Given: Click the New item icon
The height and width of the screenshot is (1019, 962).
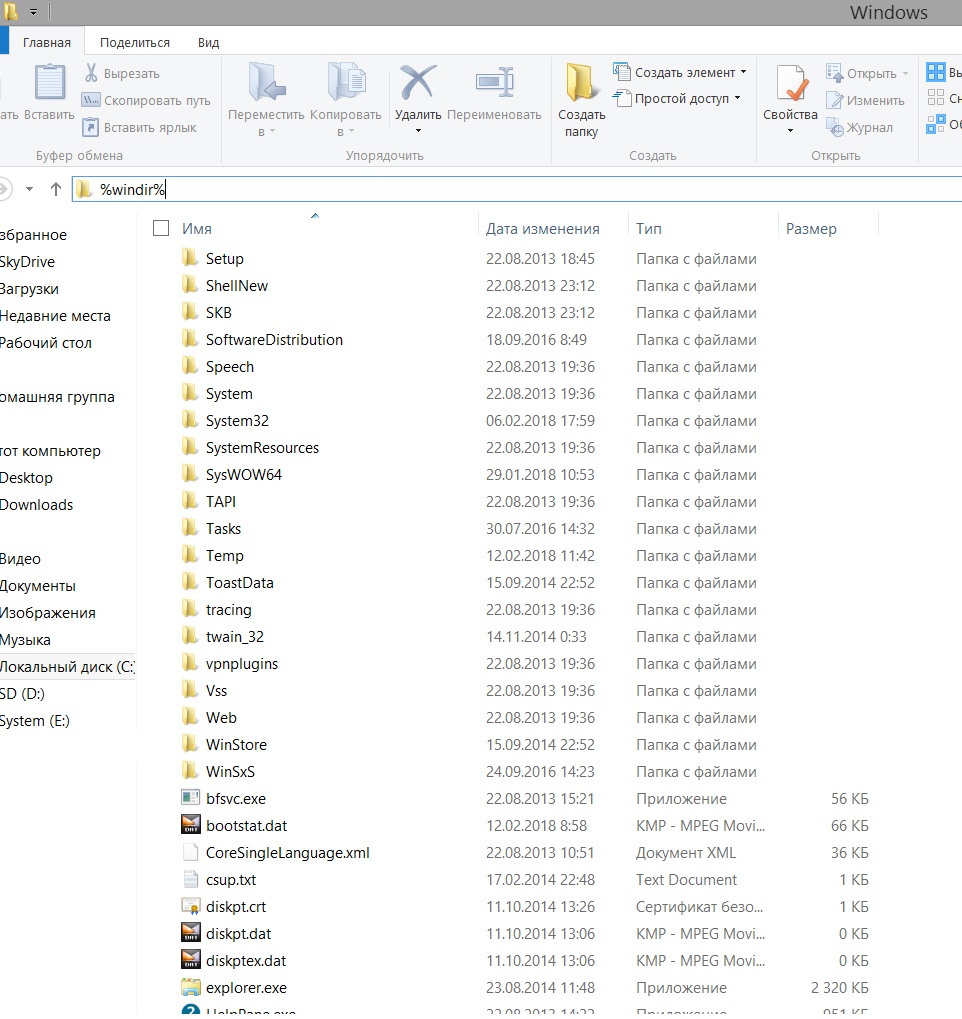Looking at the screenshot, I should (621, 71).
